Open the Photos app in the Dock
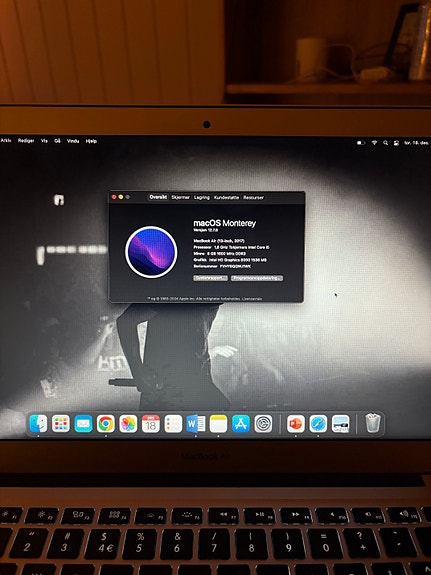This screenshot has height=575, width=431. (x=128, y=424)
